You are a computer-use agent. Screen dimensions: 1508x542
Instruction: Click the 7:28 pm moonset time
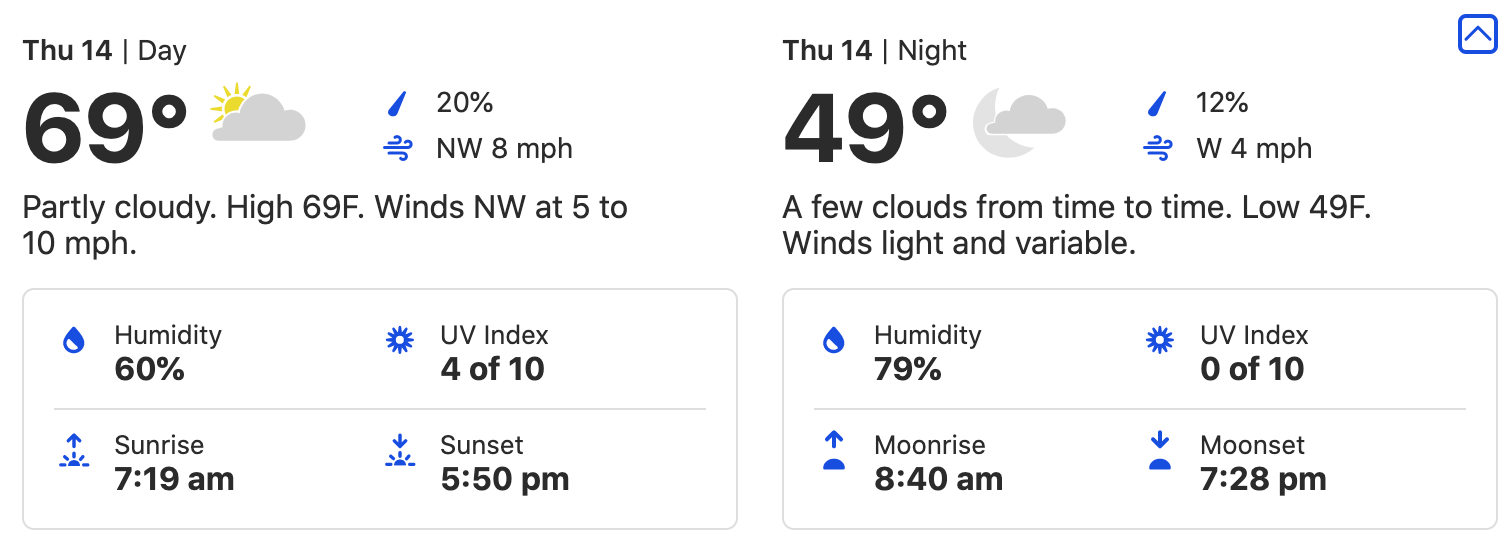(x=1263, y=479)
